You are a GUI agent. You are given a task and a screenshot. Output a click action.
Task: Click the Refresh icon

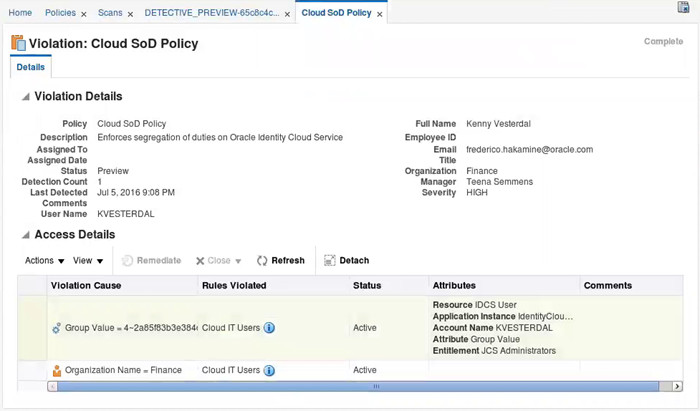[262, 261]
